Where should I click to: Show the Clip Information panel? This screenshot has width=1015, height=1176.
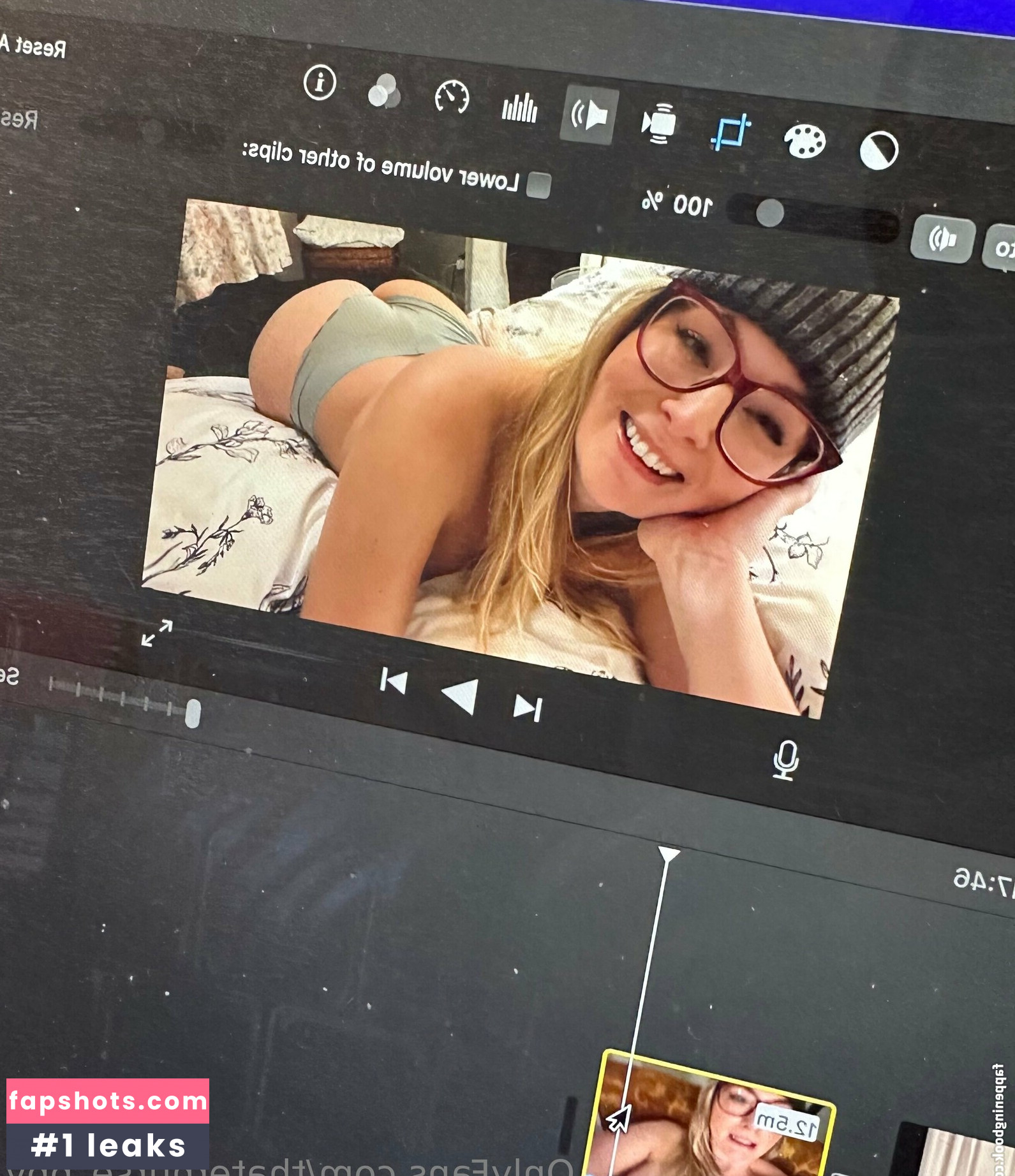[320, 82]
